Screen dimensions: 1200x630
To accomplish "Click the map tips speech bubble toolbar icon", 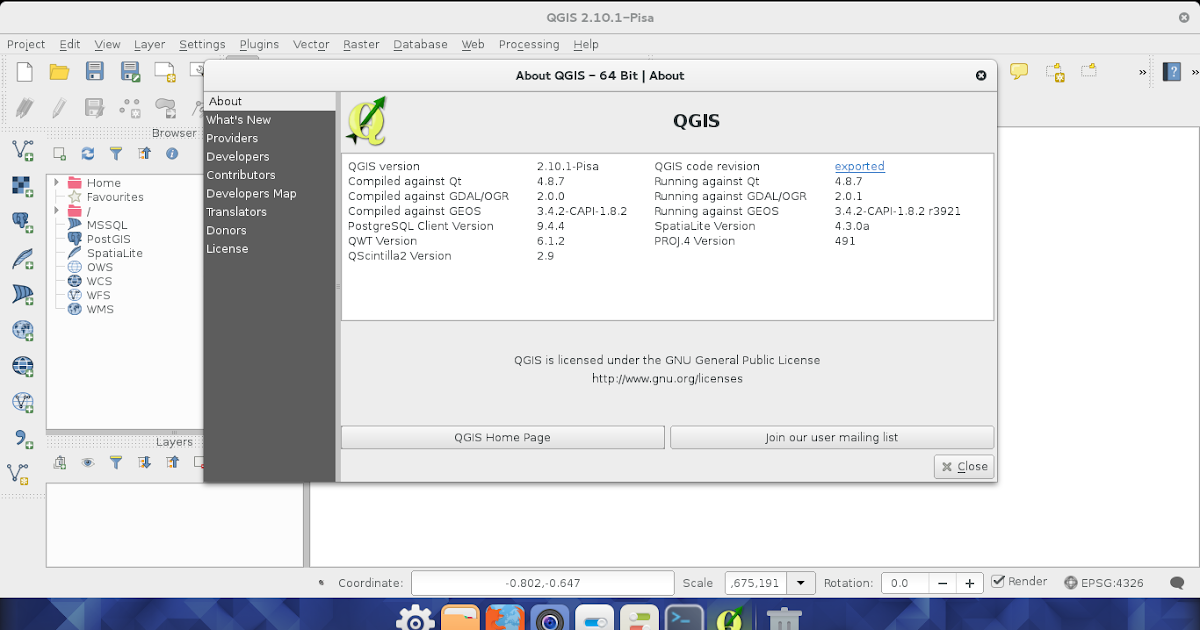I will tap(1019, 71).
